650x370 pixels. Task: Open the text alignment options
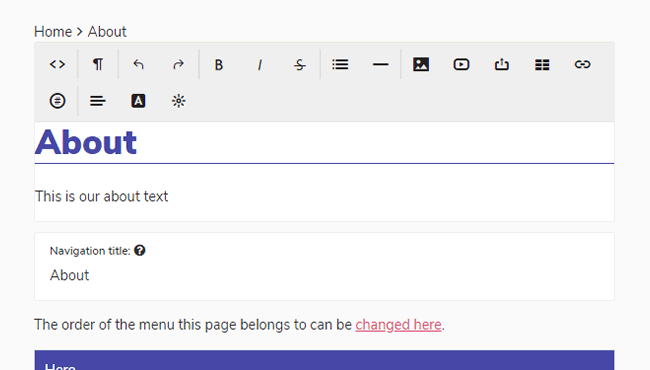(98, 101)
